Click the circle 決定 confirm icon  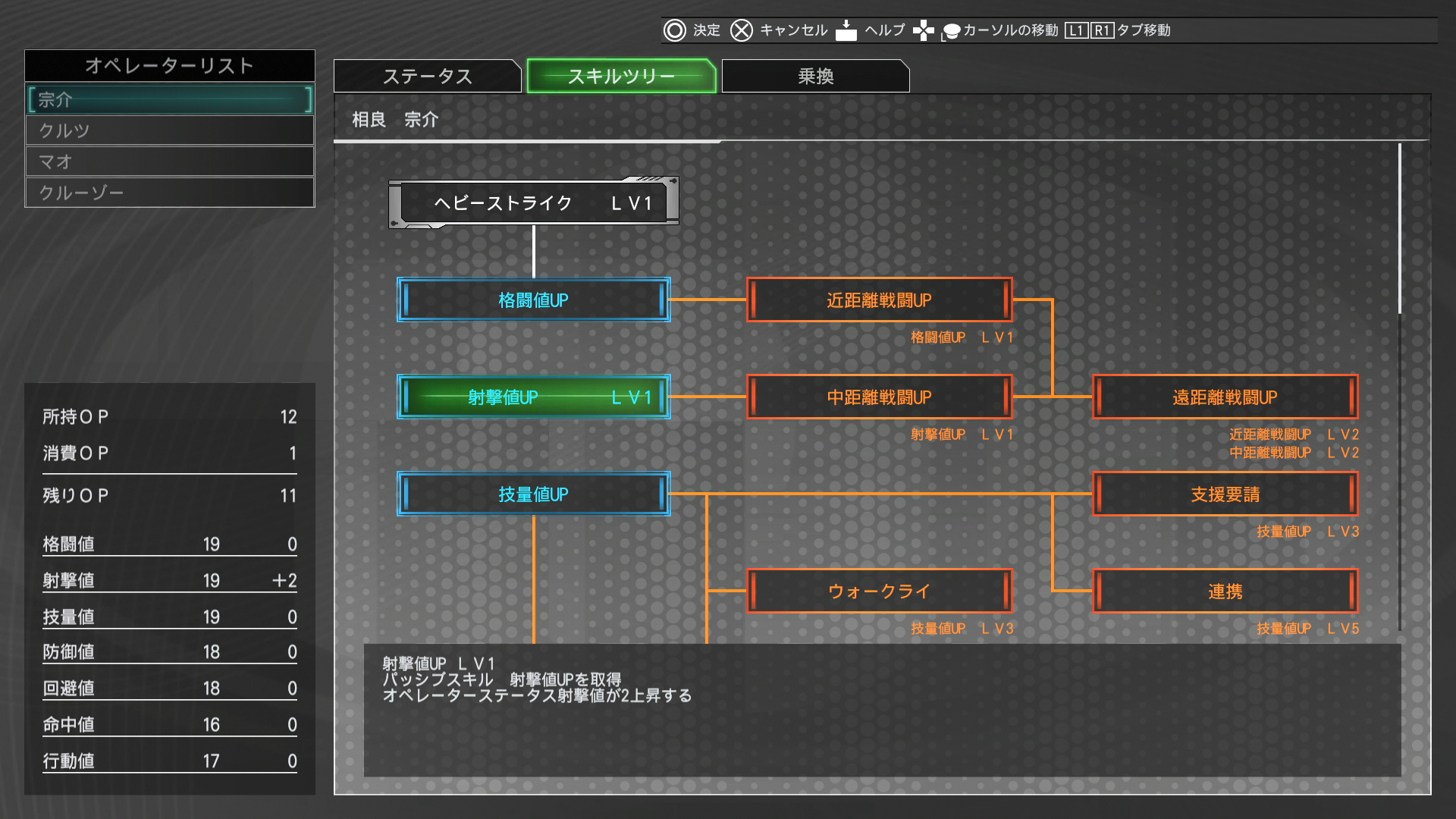pos(674,30)
